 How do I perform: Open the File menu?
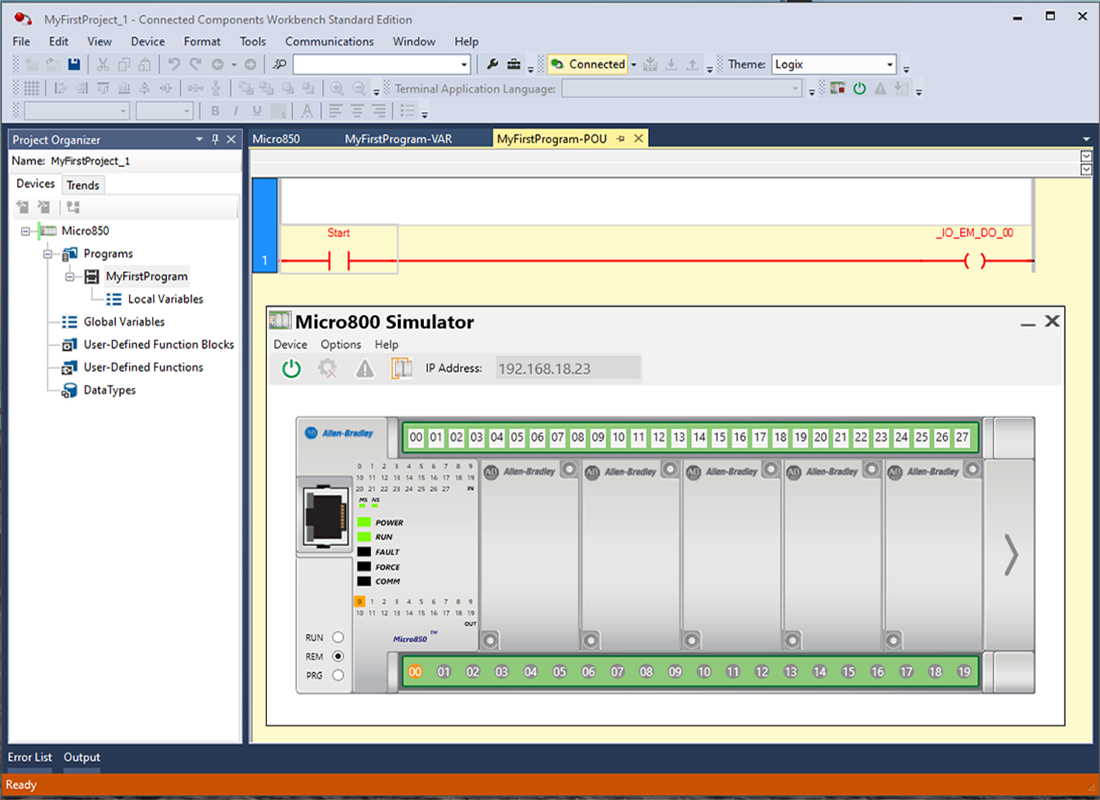point(21,41)
